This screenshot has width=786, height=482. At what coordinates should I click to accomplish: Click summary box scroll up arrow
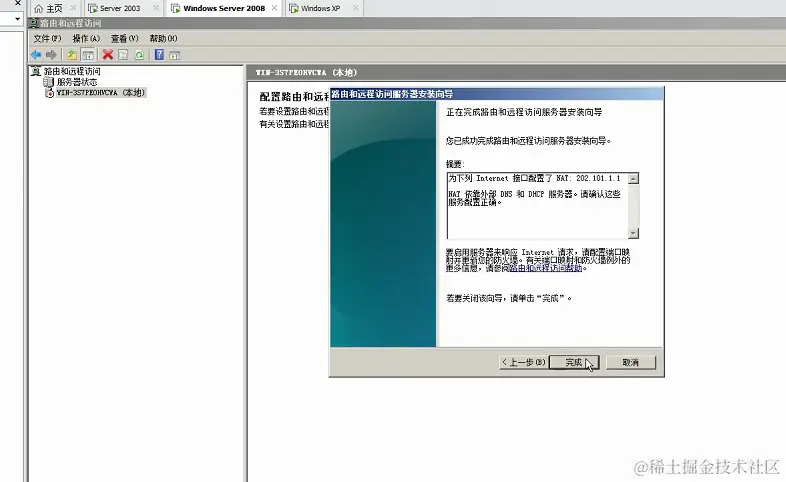634,178
